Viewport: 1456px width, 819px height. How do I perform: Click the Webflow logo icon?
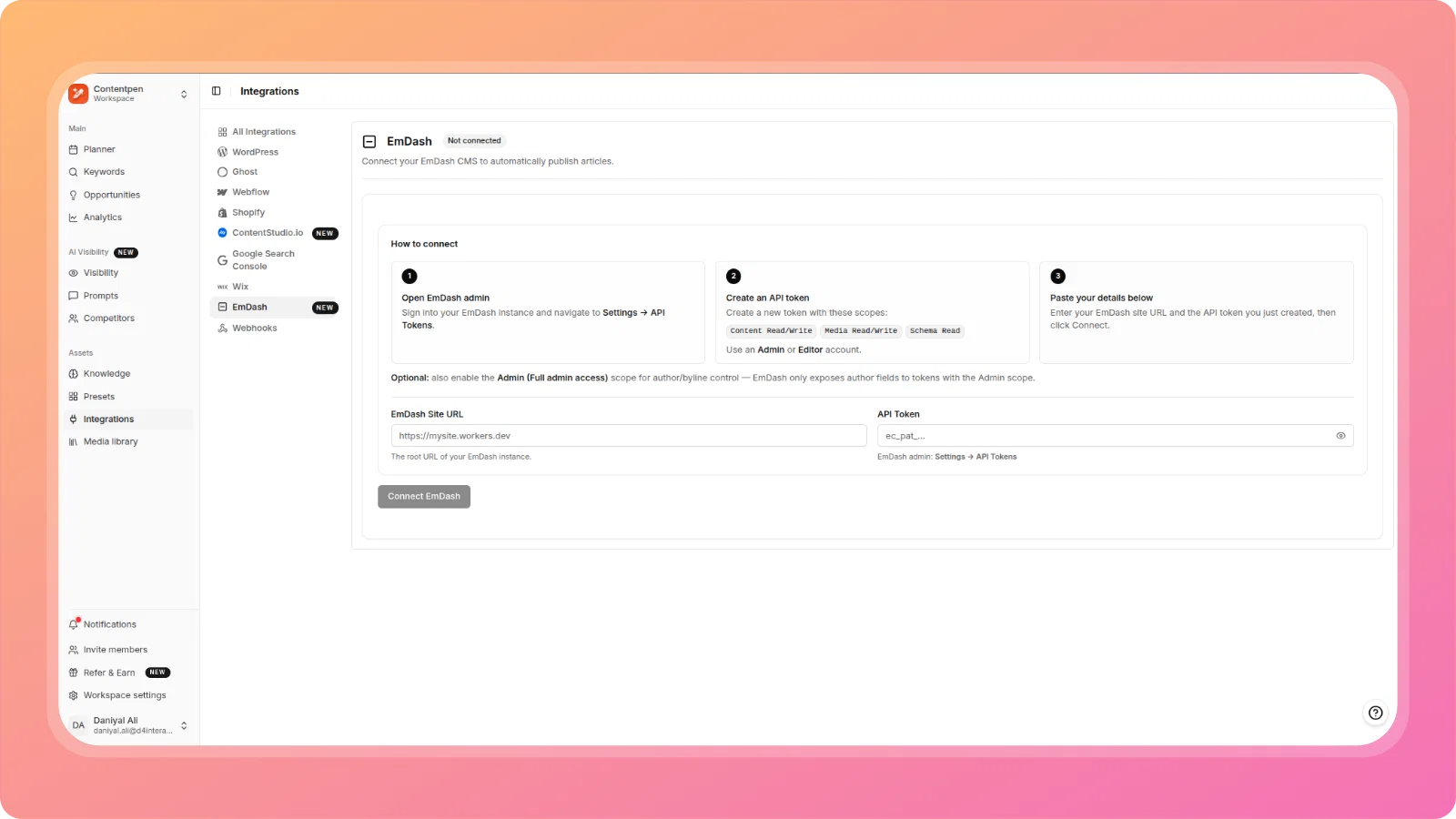coord(222,192)
